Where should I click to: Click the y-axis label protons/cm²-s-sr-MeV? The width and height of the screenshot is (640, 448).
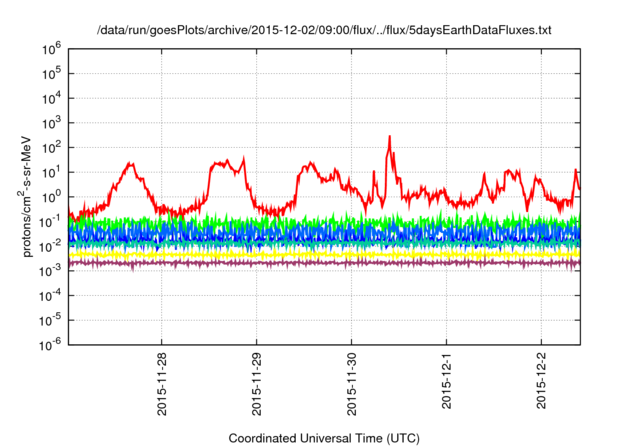tap(25, 195)
